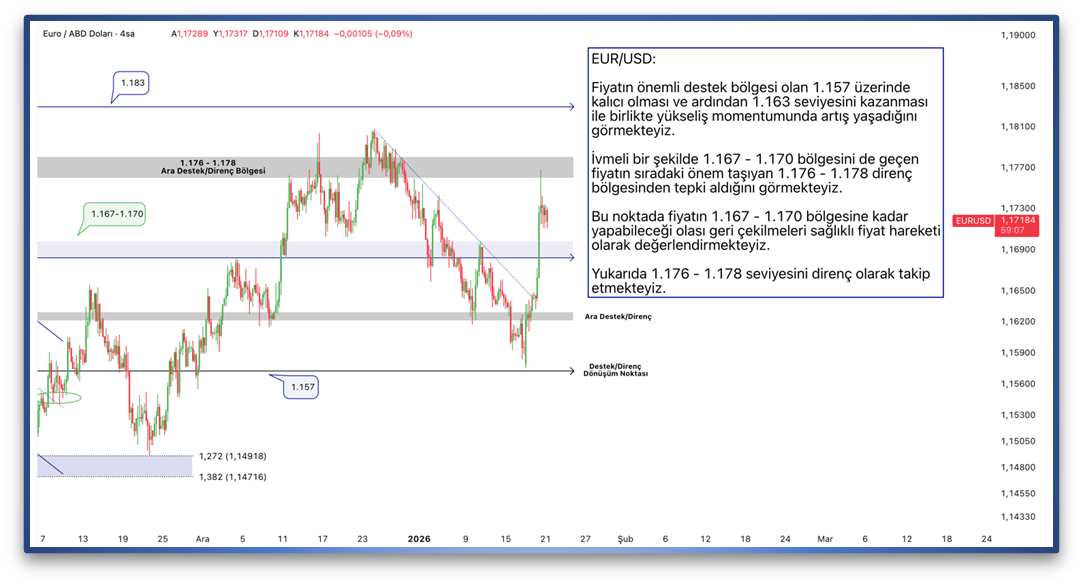This screenshot has width=1083, height=585.
Task: Select the Şub month marker on time axis
Action: point(625,538)
